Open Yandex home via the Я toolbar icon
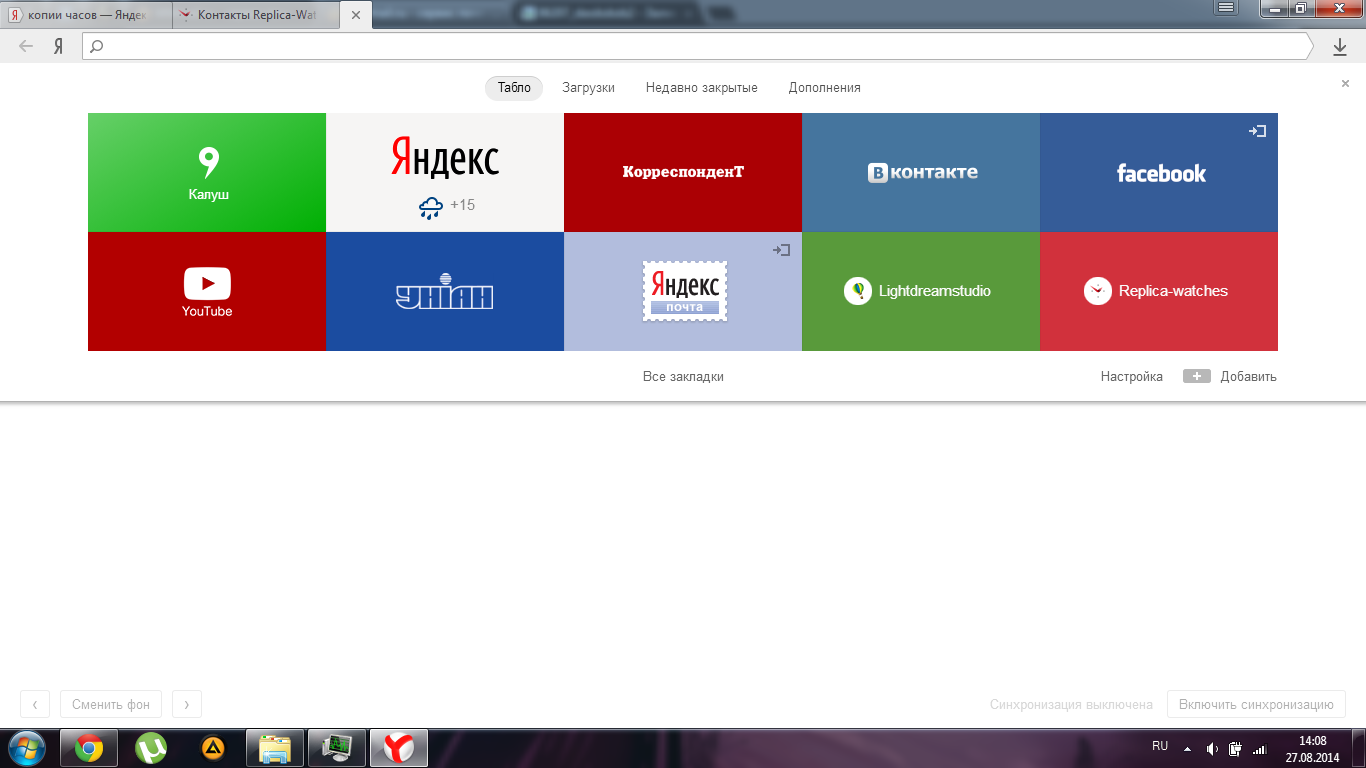 click(x=59, y=46)
